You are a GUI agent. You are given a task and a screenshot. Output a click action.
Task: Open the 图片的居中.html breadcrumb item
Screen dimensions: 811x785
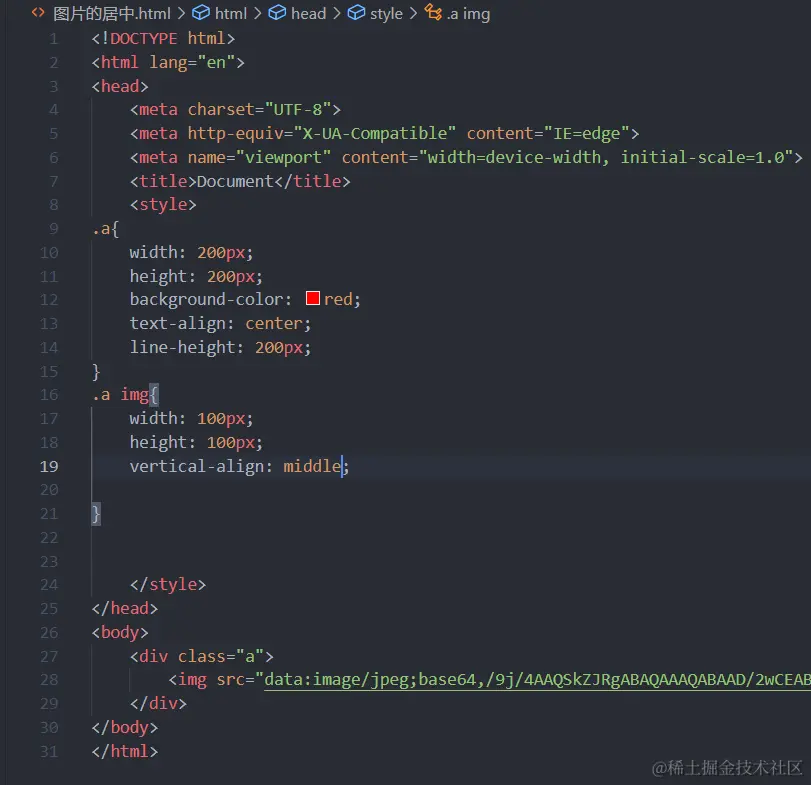[x=112, y=13]
